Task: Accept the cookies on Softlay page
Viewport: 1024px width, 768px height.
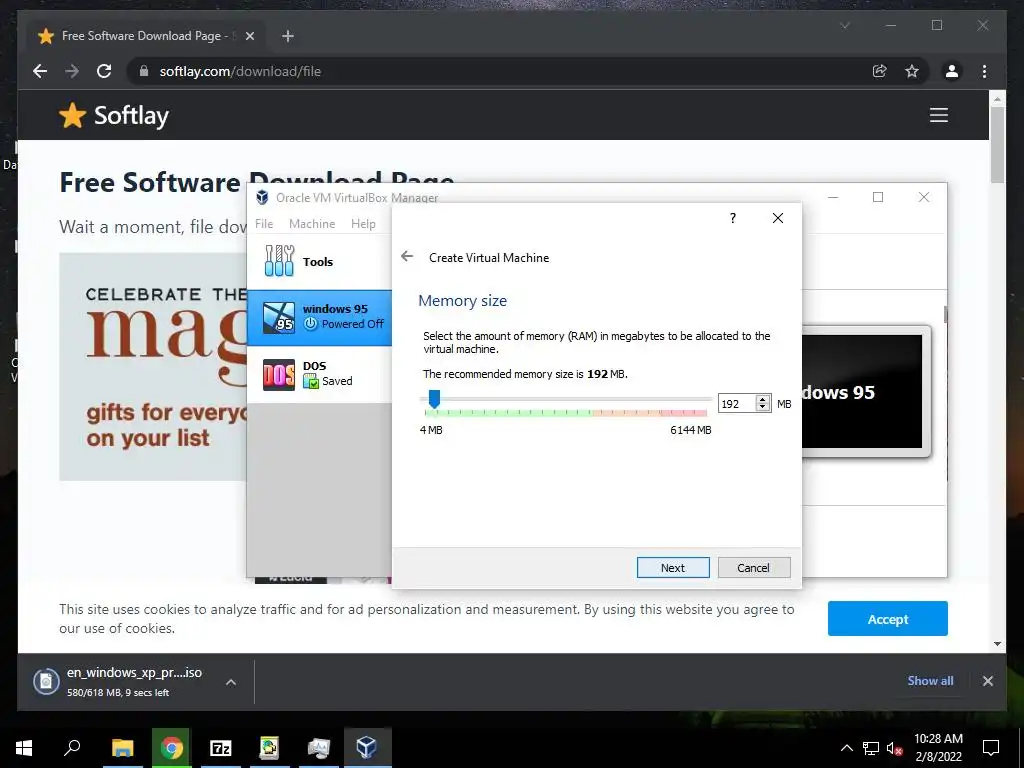Action: (888, 618)
